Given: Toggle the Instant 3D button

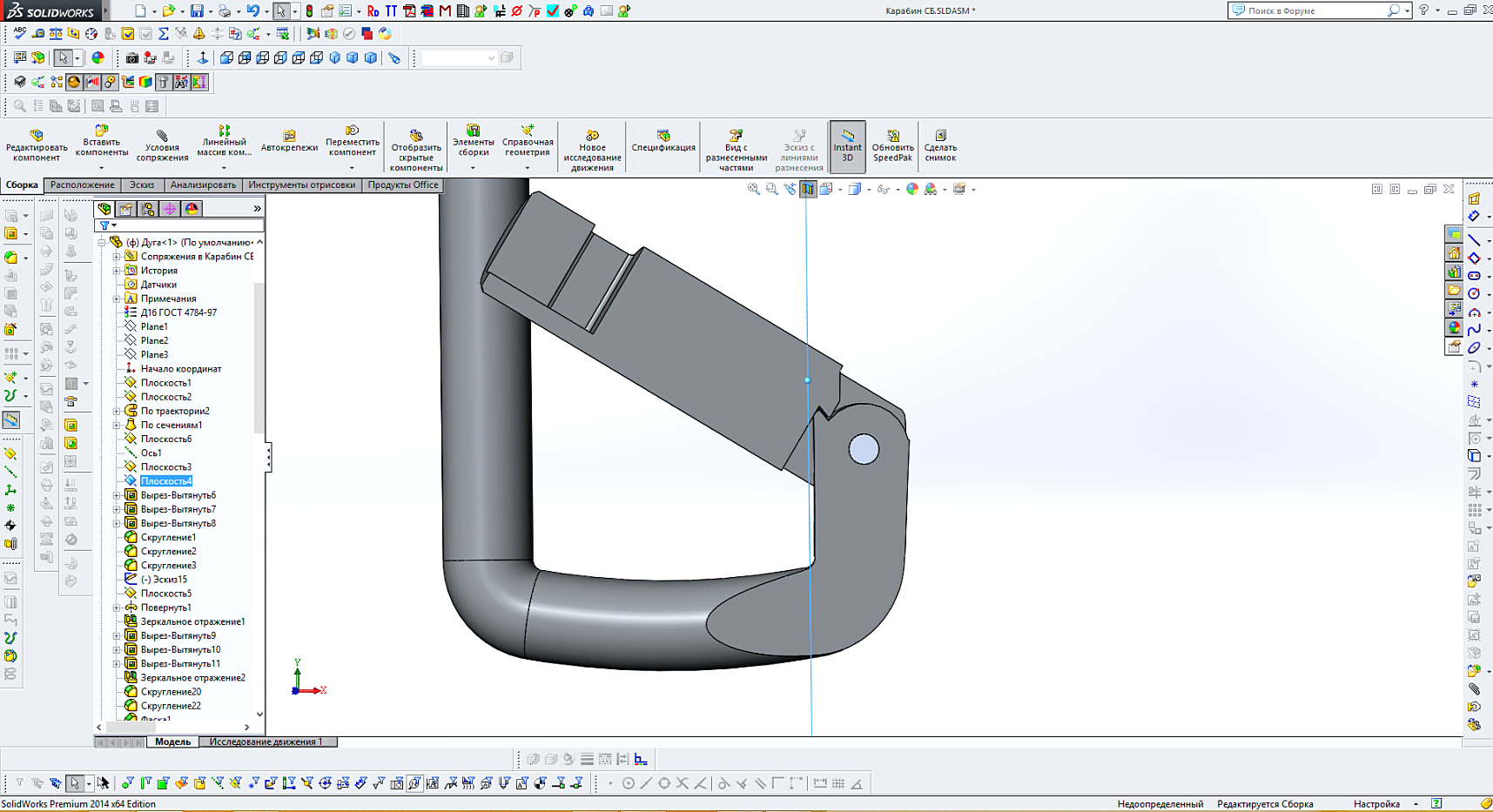Looking at the screenshot, I should point(847,145).
